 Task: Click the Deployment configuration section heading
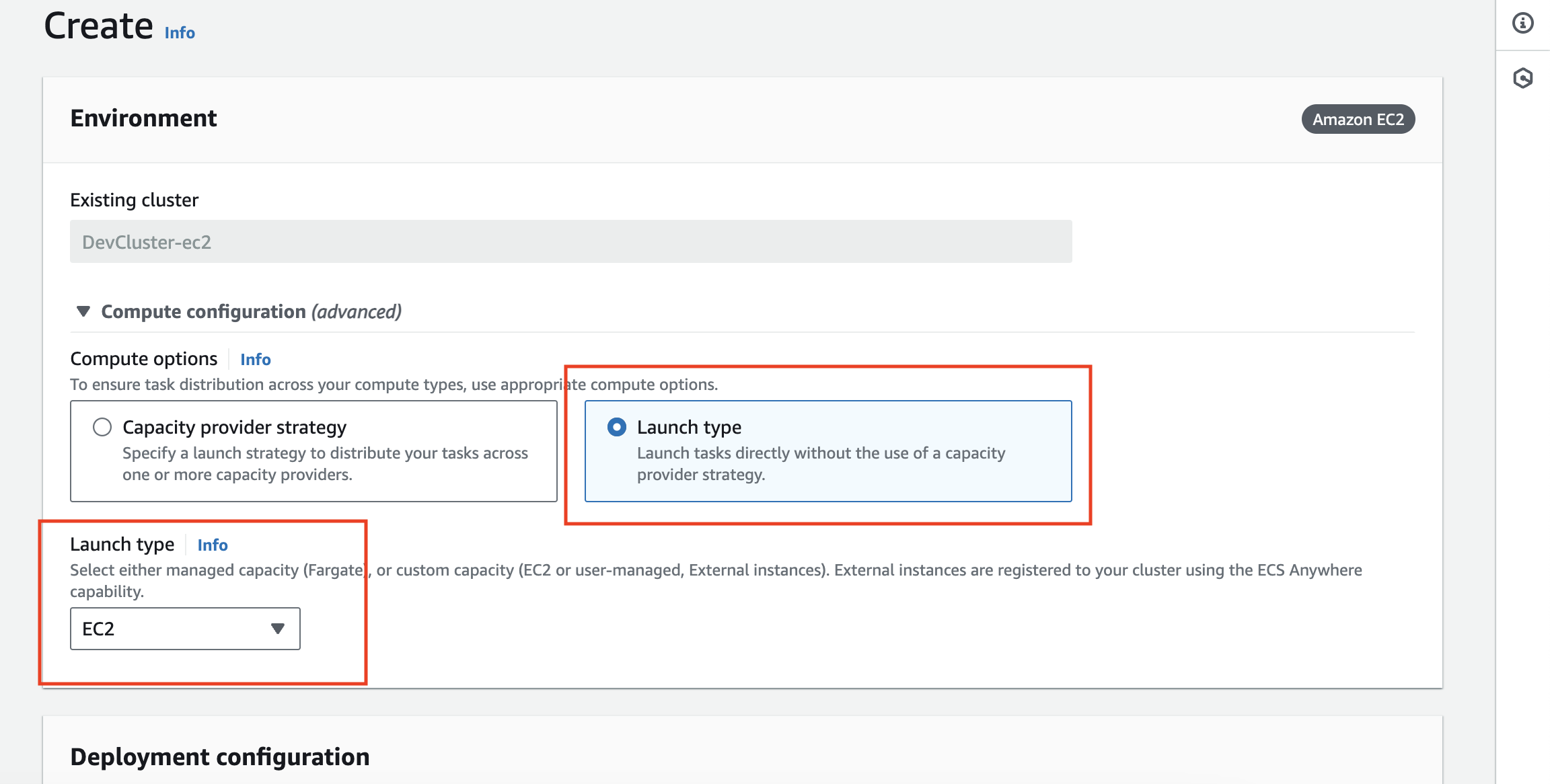click(x=219, y=756)
